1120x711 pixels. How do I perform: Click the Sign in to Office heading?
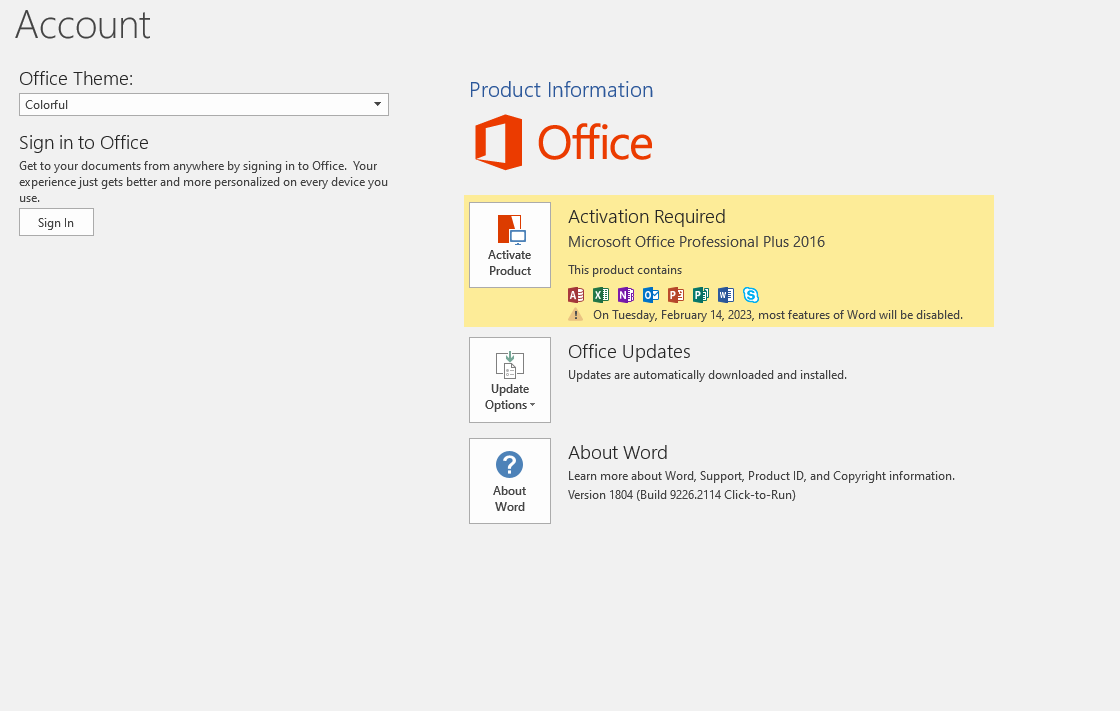tap(84, 142)
